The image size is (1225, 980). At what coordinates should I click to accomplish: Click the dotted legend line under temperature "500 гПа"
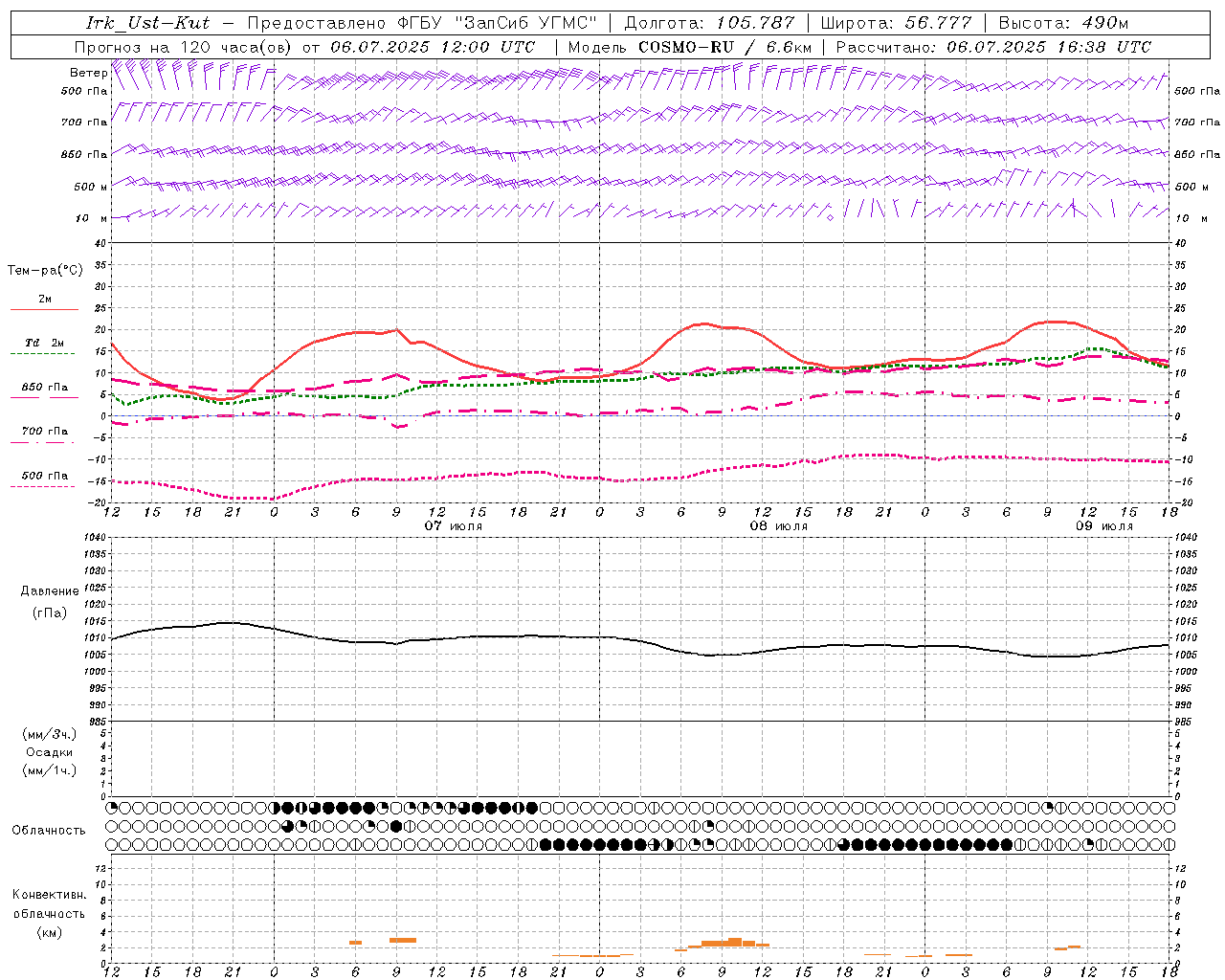coord(42,487)
